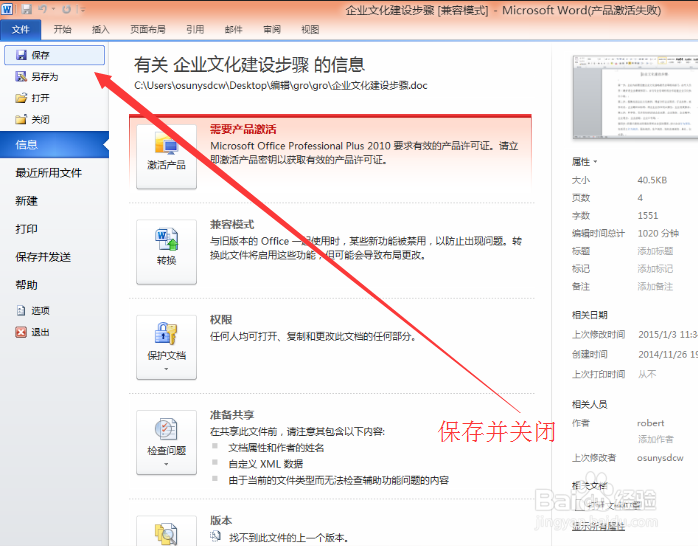Click the pages value 4
This screenshot has height=546, width=698.
pos(640,198)
